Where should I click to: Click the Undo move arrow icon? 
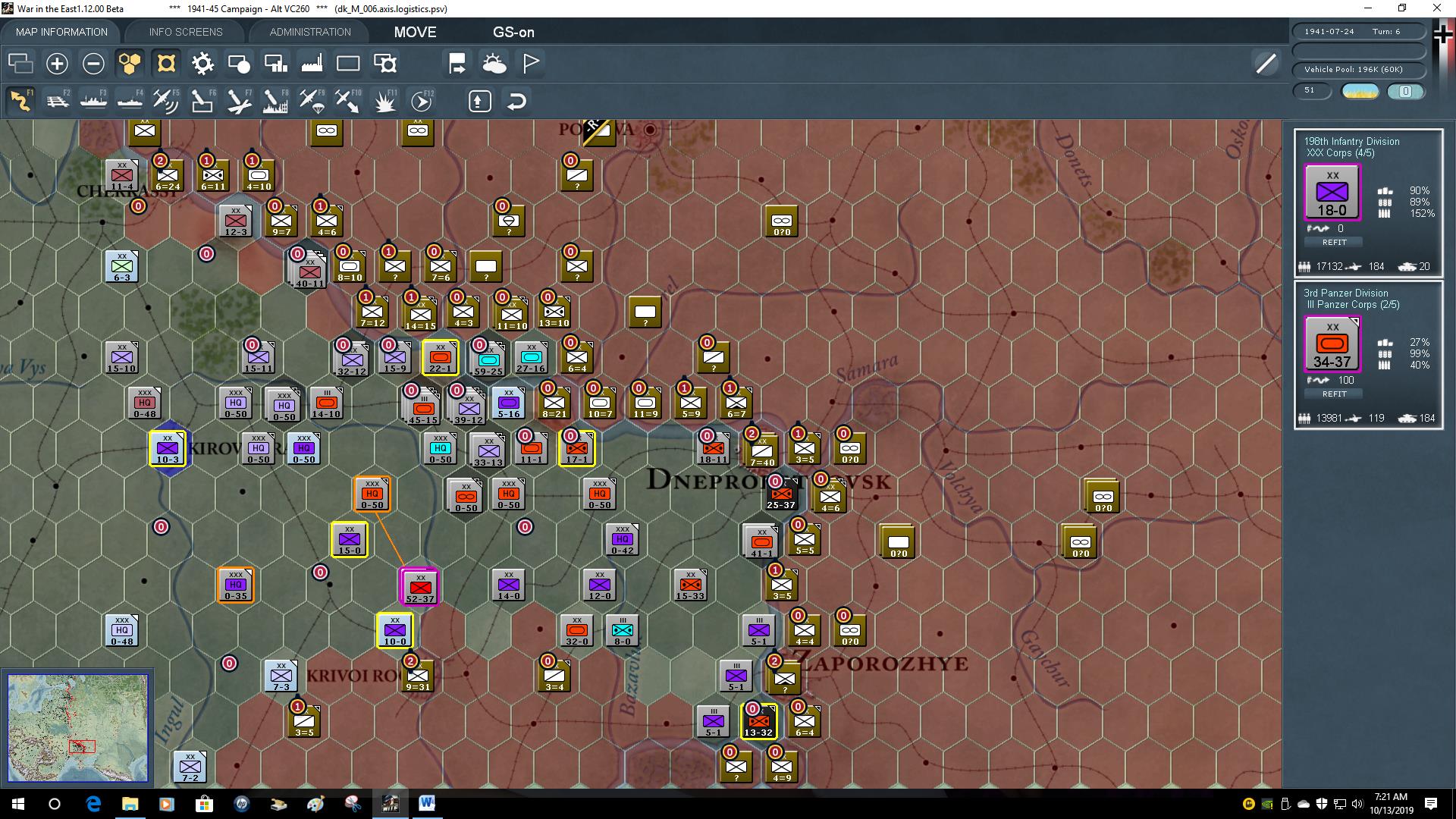516,101
